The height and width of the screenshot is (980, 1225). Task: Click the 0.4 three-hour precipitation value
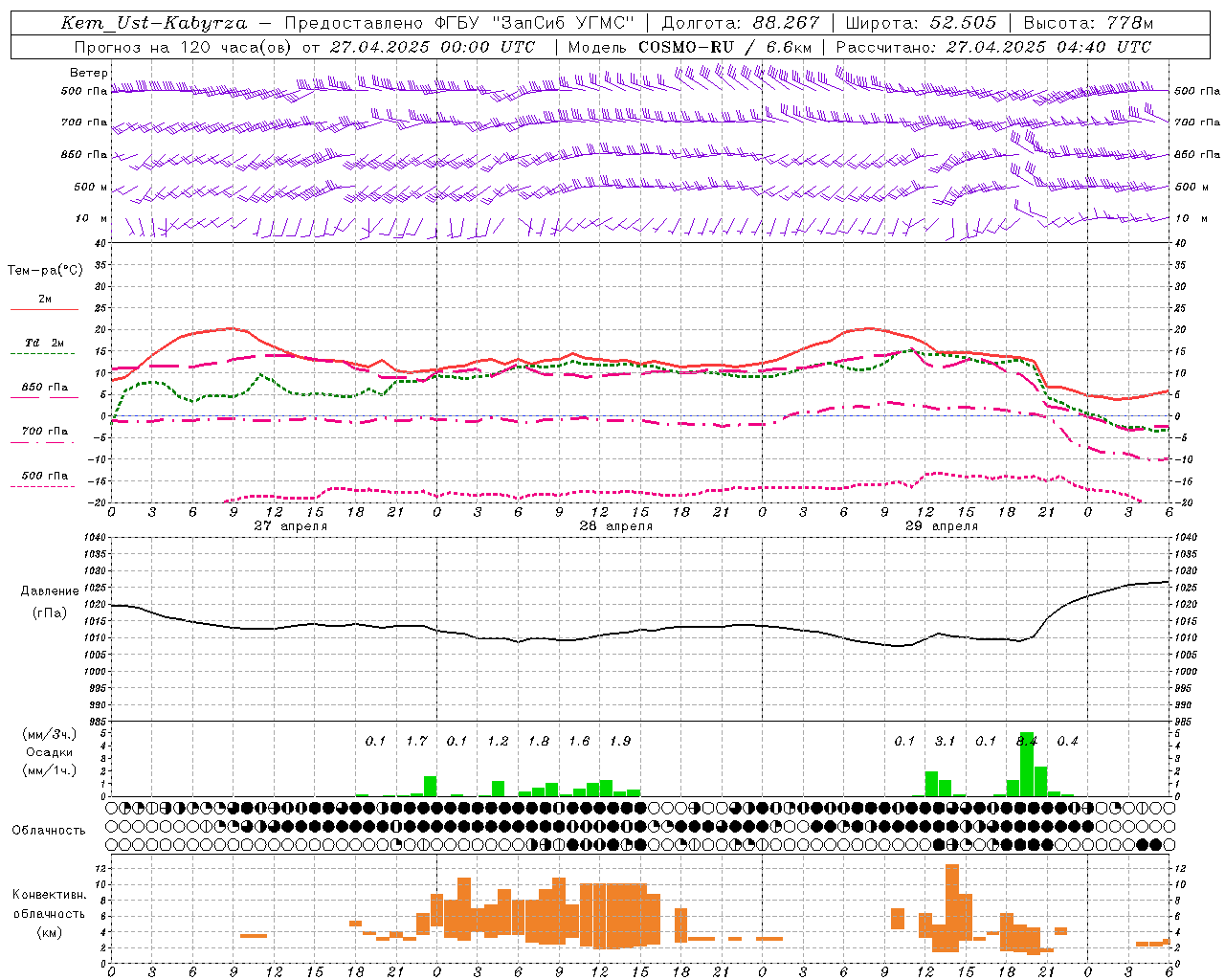(x=1067, y=741)
